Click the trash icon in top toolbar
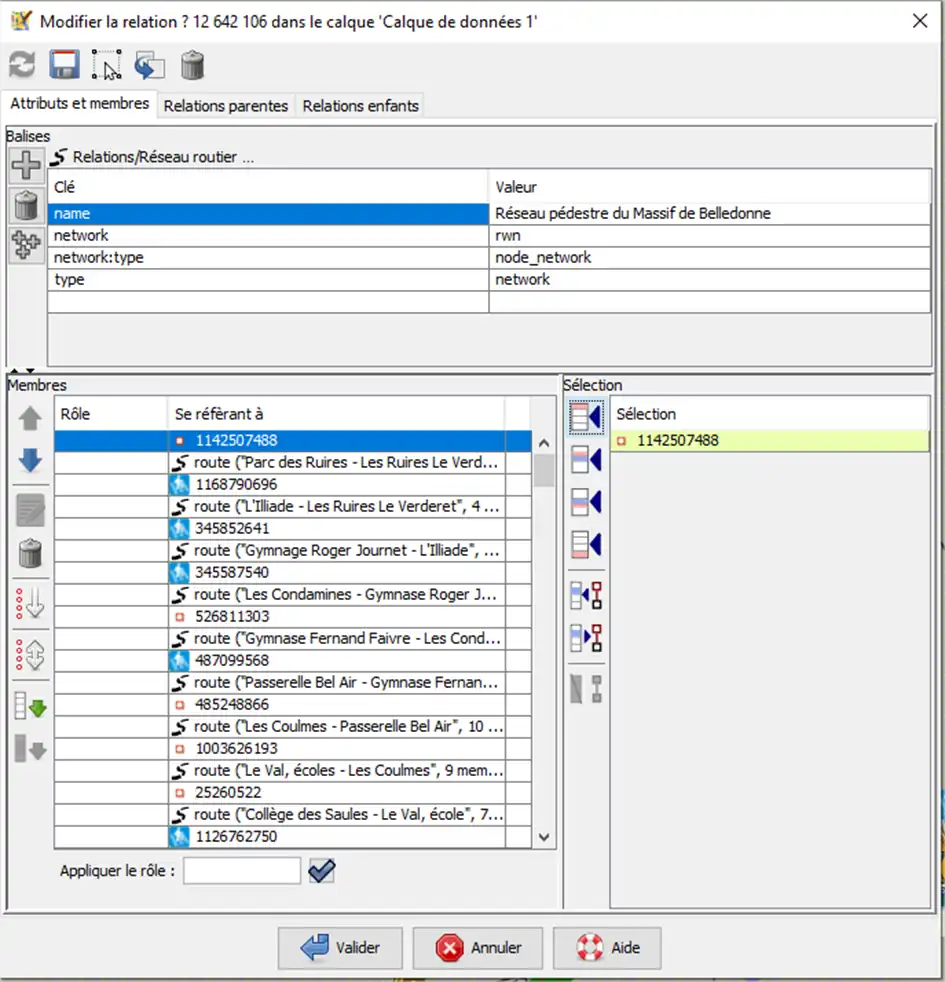 192,66
